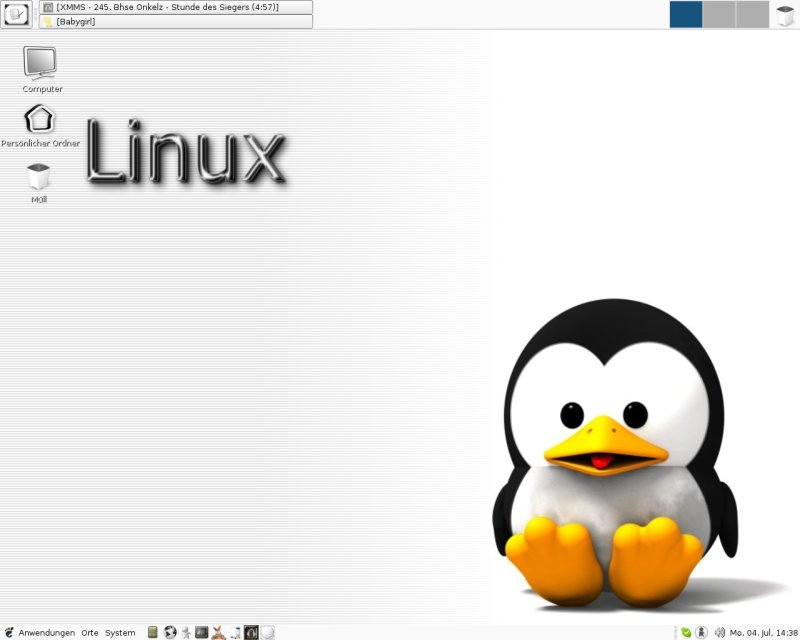This screenshot has width=800, height=640.
Task: Click the GNOME foot logo icon
Action: click(x=9, y=632)
